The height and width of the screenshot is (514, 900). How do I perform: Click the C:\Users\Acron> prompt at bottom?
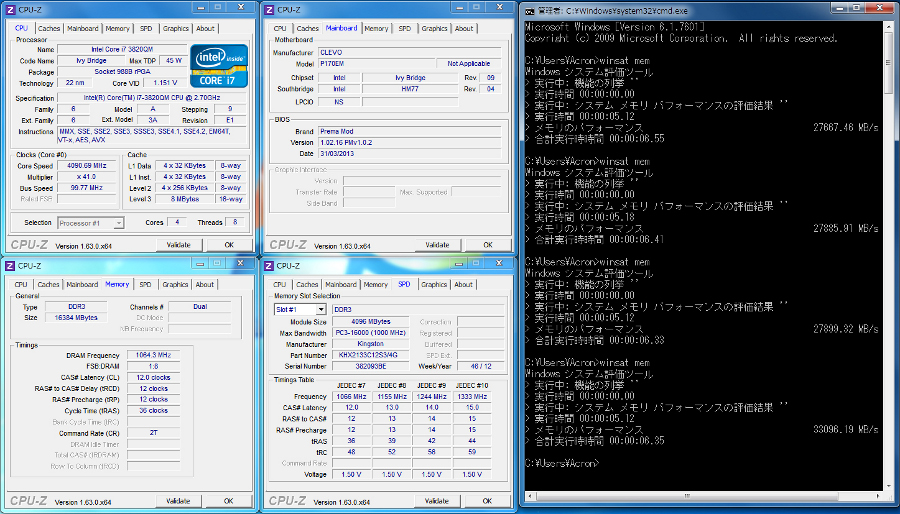[562, 463]
